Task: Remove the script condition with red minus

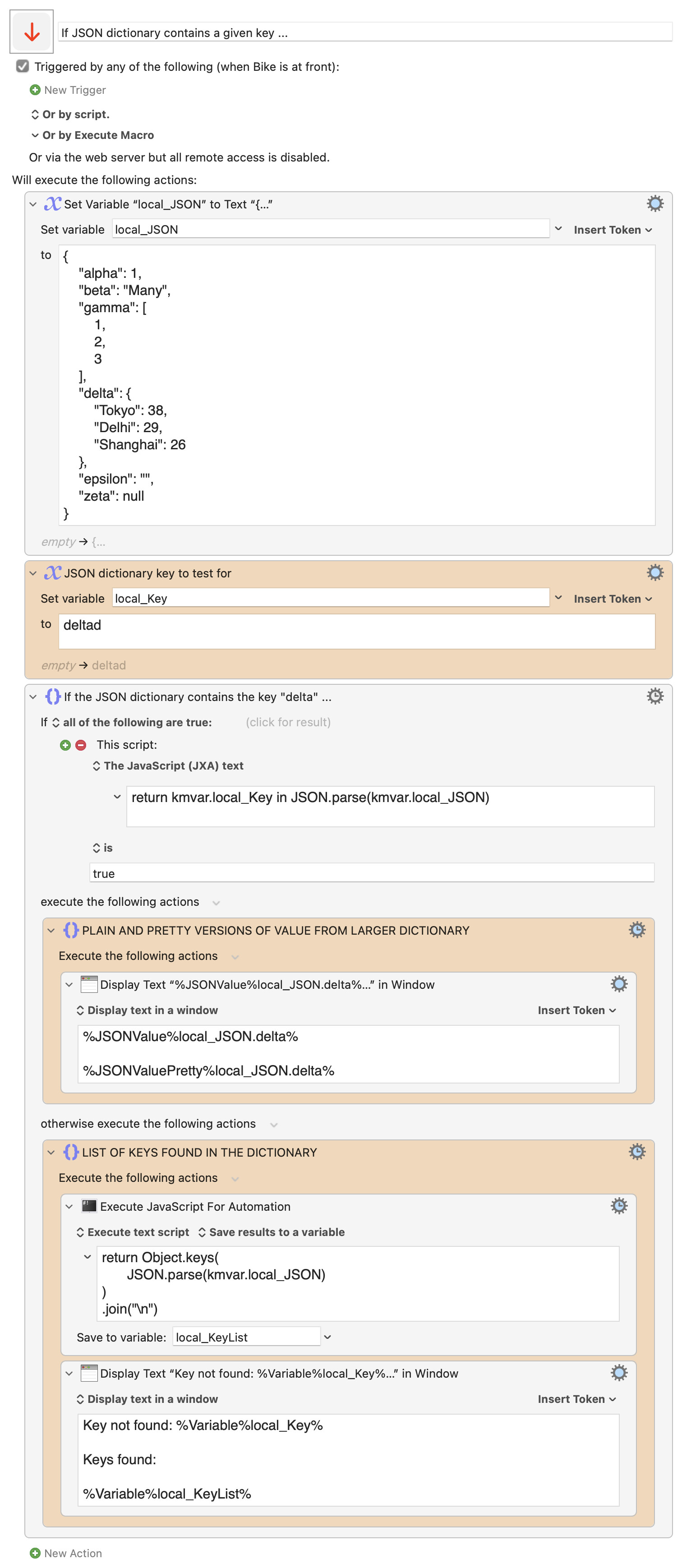Action: tap(81, 744)
